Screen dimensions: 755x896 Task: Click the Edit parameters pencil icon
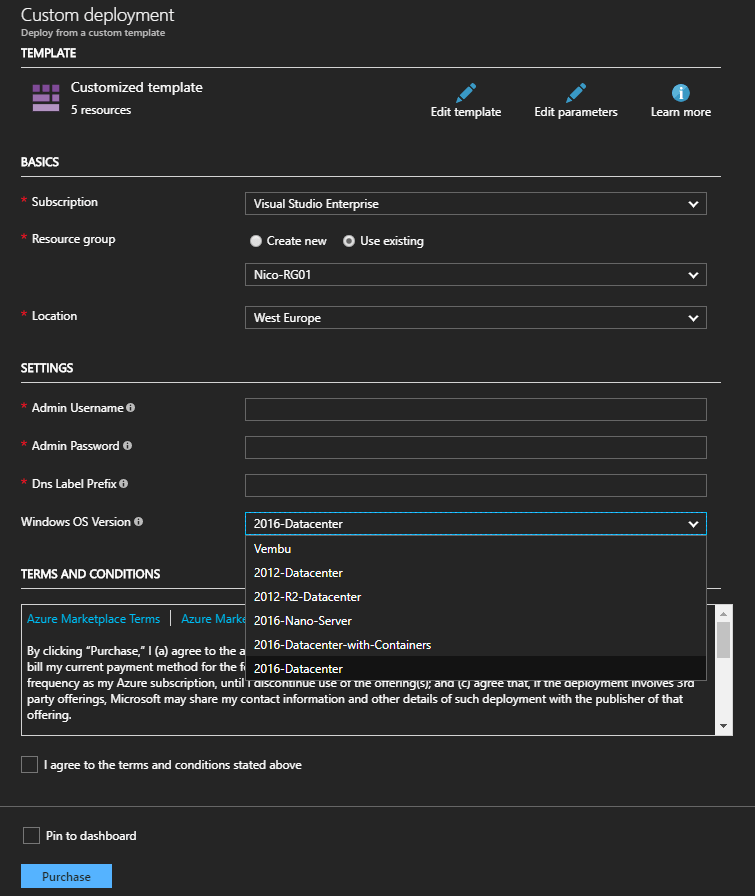[576, 93]
